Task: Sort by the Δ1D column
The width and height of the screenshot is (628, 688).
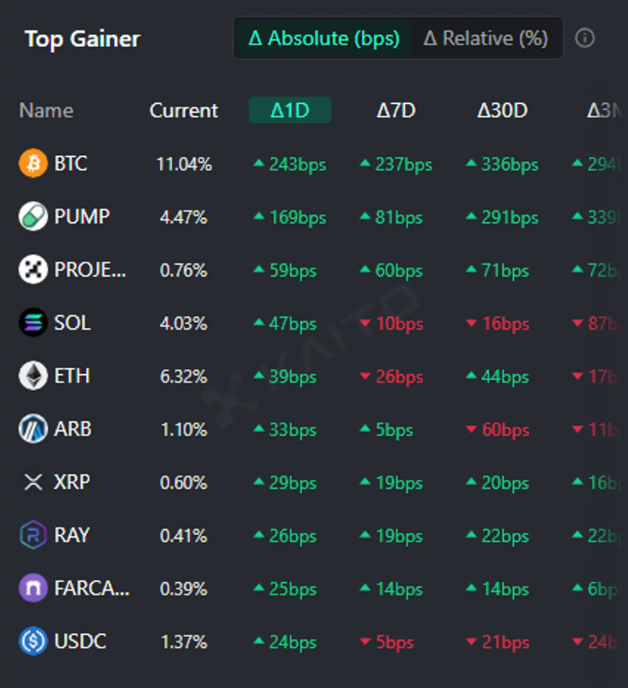Action: click(x=290, y=110)
